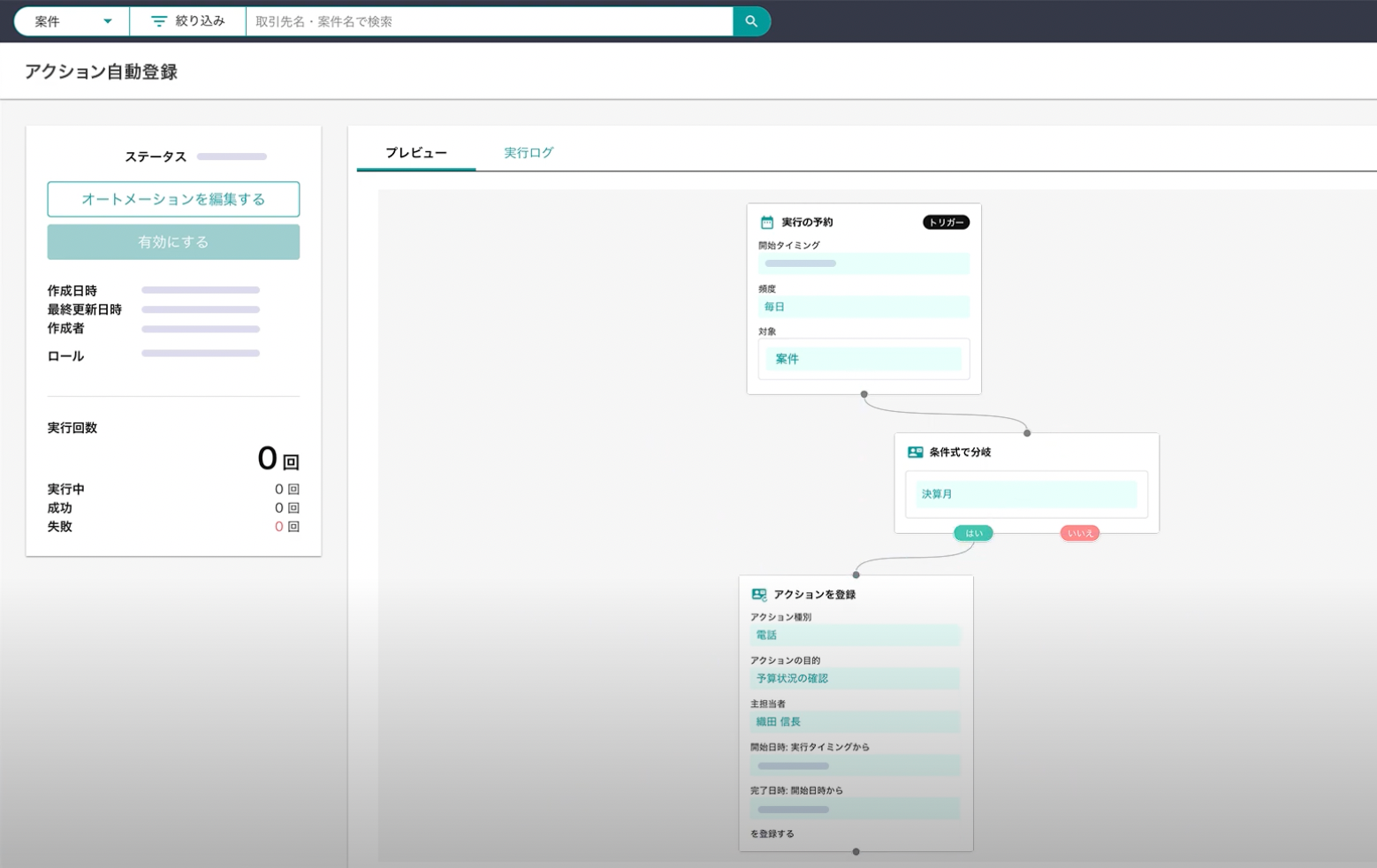The image size is (1377, 868).
Task: Click the 条件式で分岐 node icon
Action: point(915,453)
